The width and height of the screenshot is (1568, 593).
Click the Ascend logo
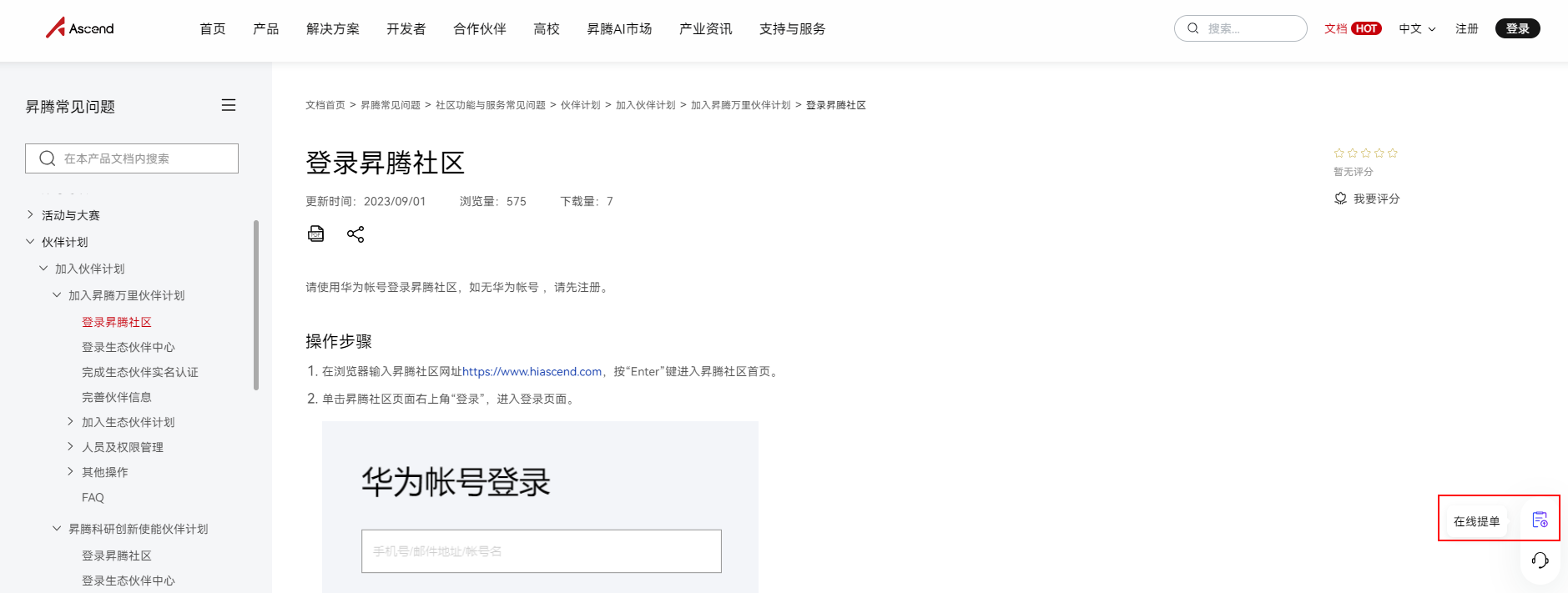(80, 28)
